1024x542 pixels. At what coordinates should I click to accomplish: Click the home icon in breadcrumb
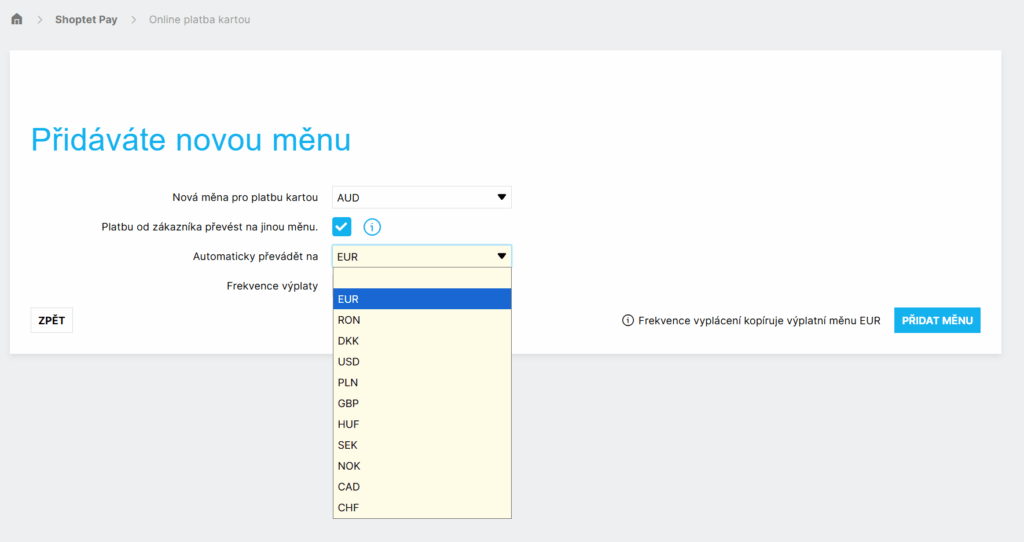pos(17,19)
